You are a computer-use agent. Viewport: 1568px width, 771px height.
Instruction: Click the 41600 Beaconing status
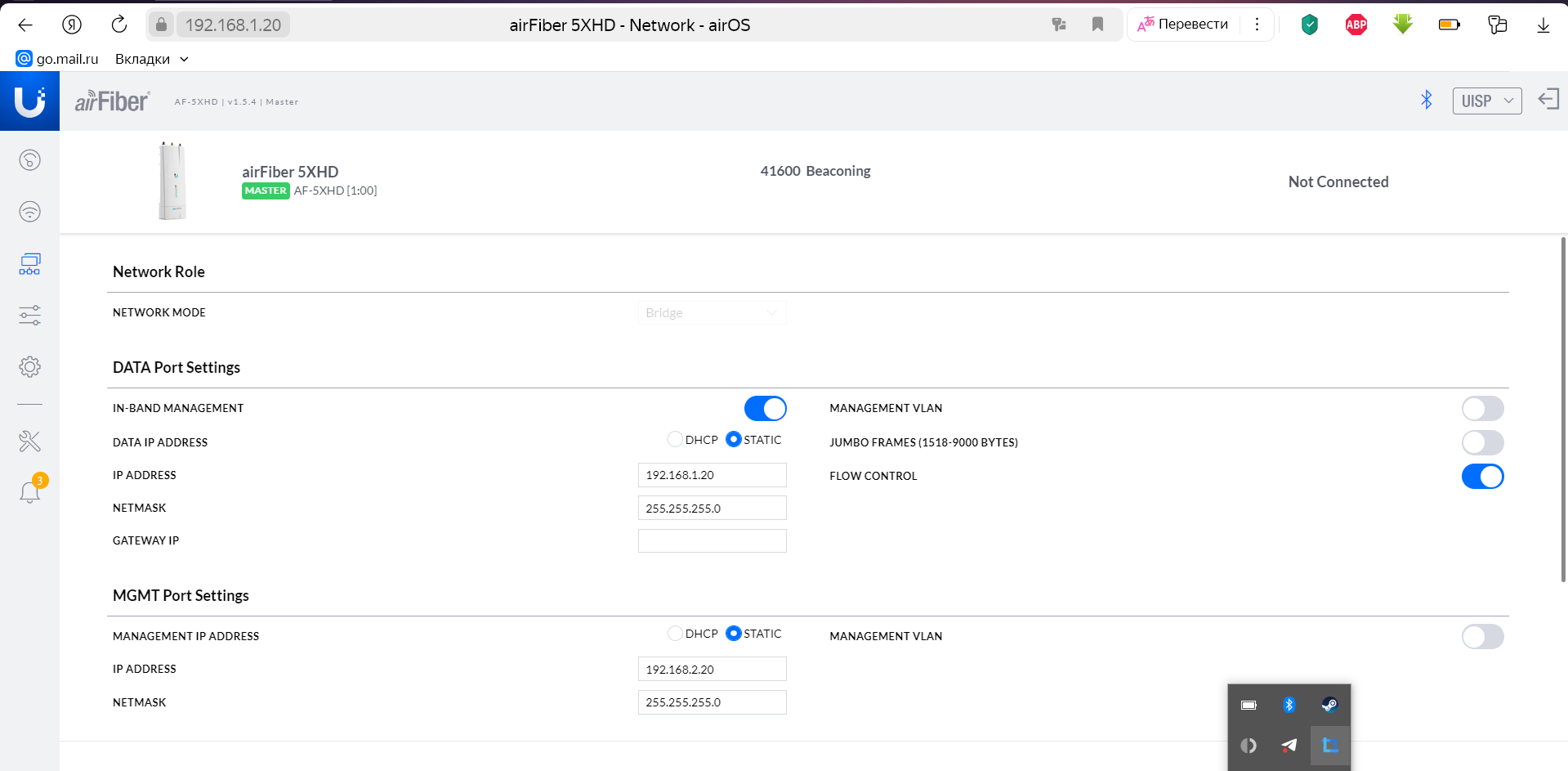pos(815,171)
